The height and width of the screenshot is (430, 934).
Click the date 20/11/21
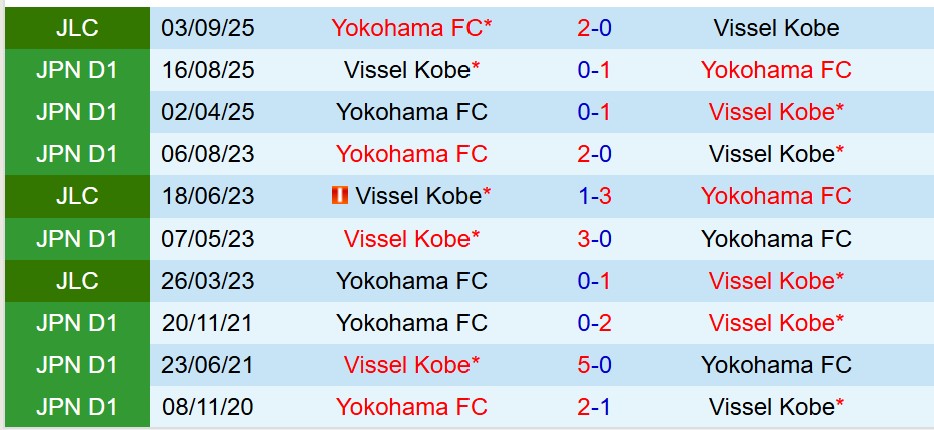(x=208, y=323)
